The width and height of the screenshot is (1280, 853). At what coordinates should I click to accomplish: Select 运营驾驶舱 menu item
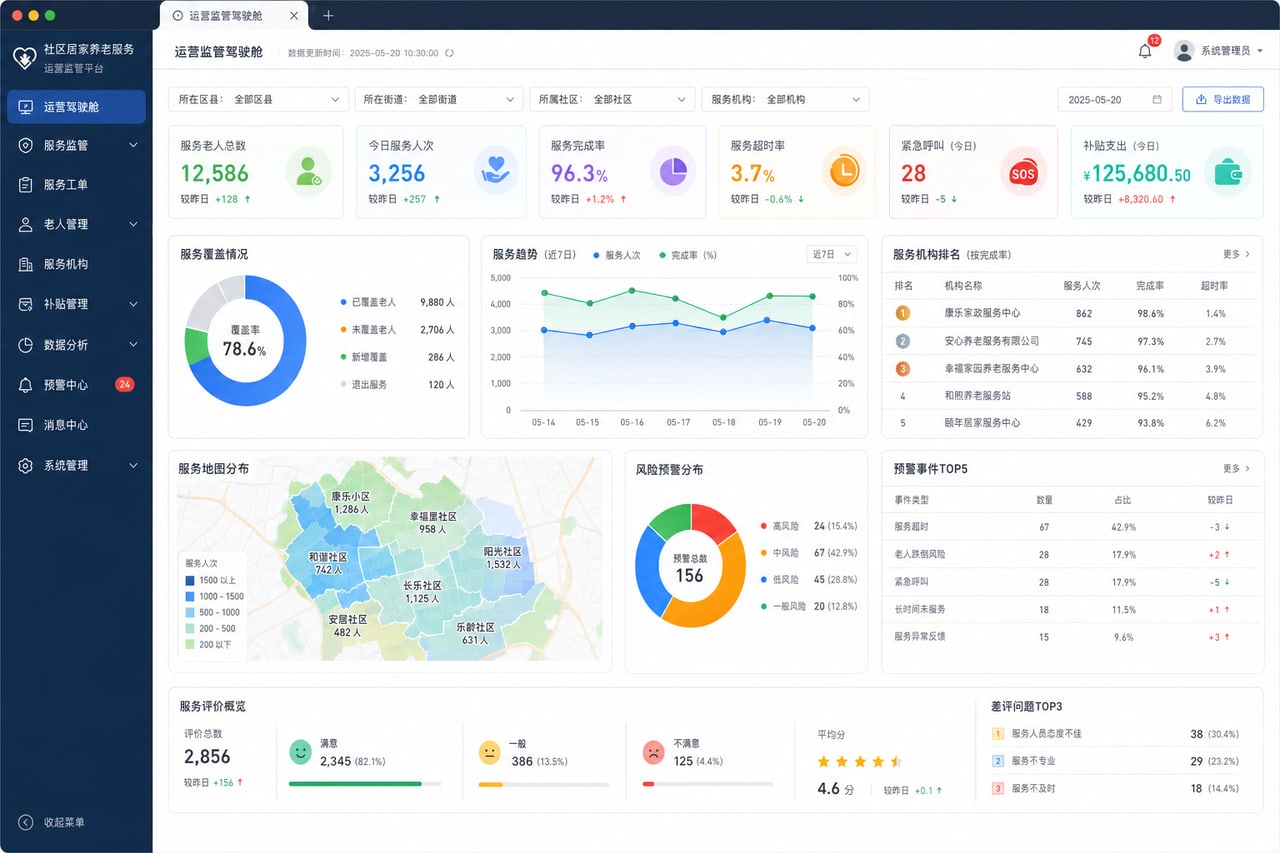[76, 107]
